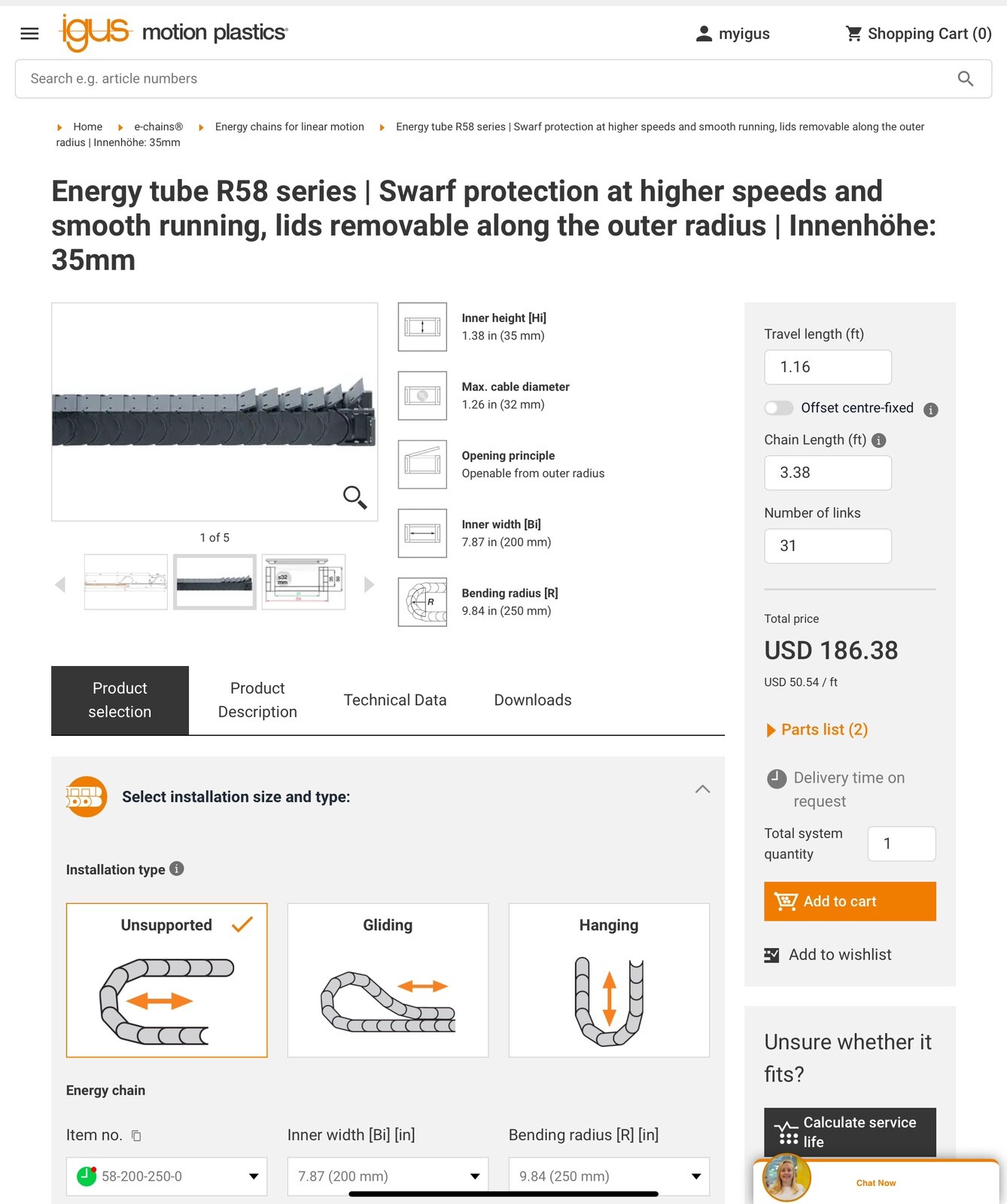
Task: Select the Hanging installation type
Action: pos(608,981)
